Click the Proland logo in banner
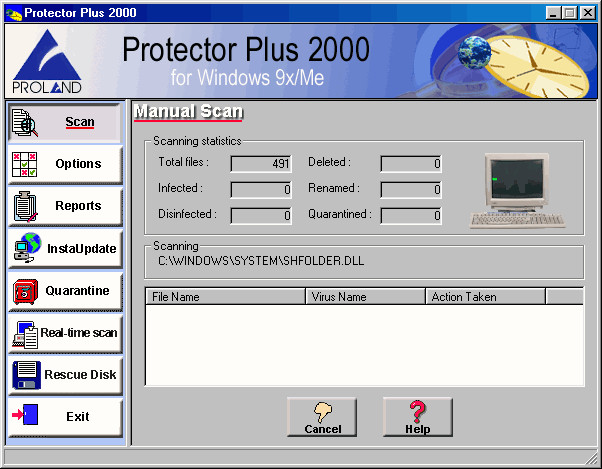 pyautogui.click(x=47, y=61)
